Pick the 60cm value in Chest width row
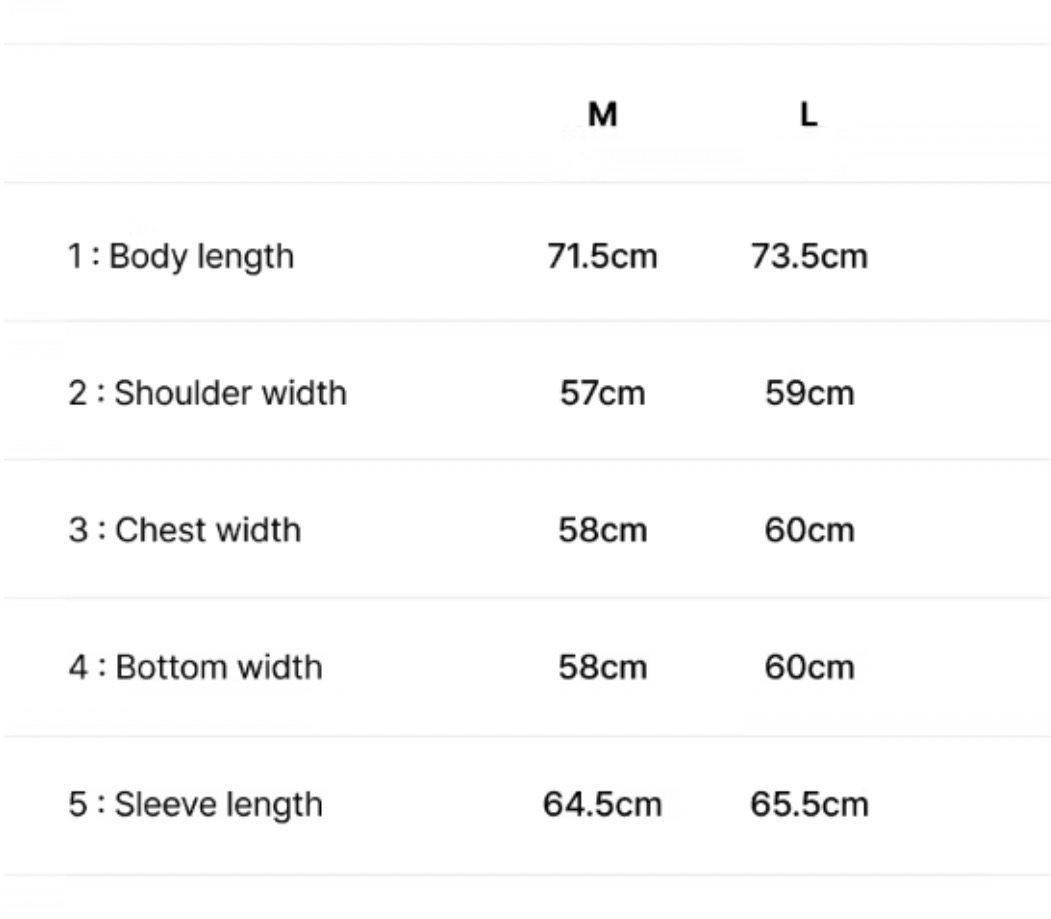The image size is (1051, 919). point(809,529)
